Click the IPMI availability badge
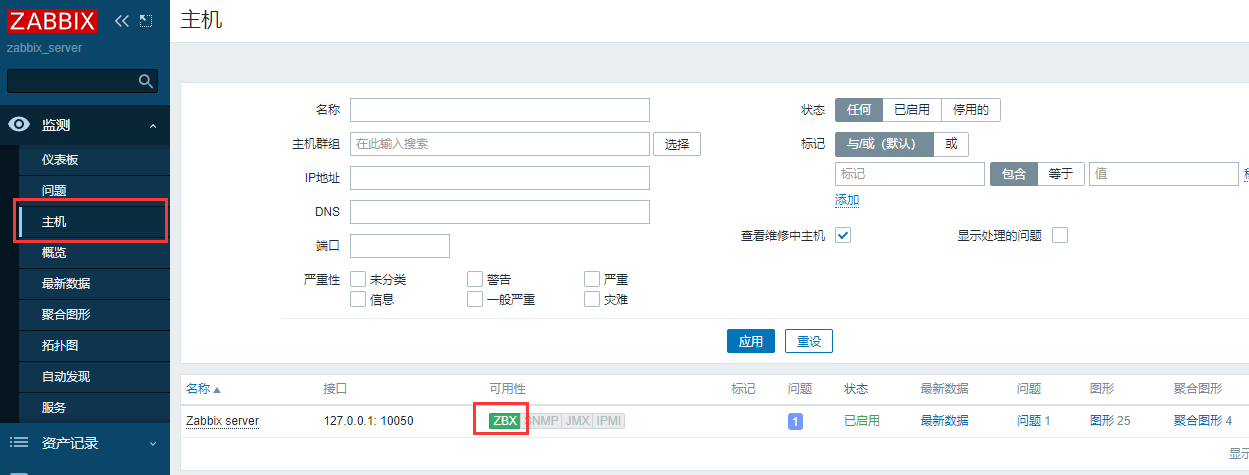 pyautogui.click(x=609, y=421)
